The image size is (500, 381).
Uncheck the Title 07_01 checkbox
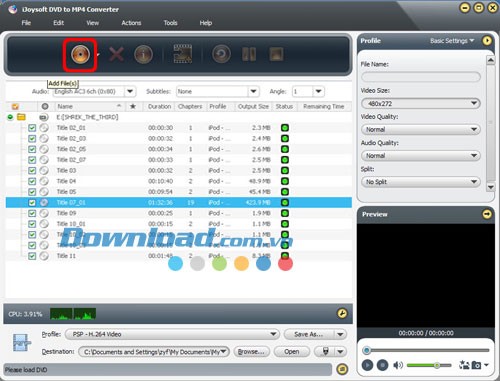pos(32,202)
